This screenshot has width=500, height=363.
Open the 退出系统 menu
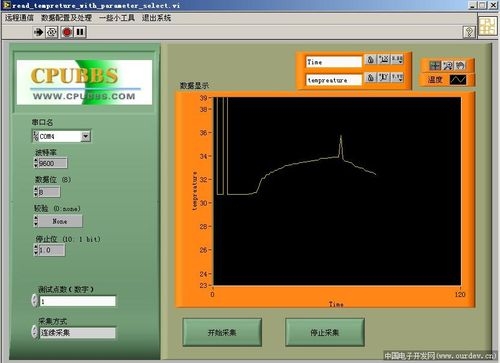tap(156, 18)
